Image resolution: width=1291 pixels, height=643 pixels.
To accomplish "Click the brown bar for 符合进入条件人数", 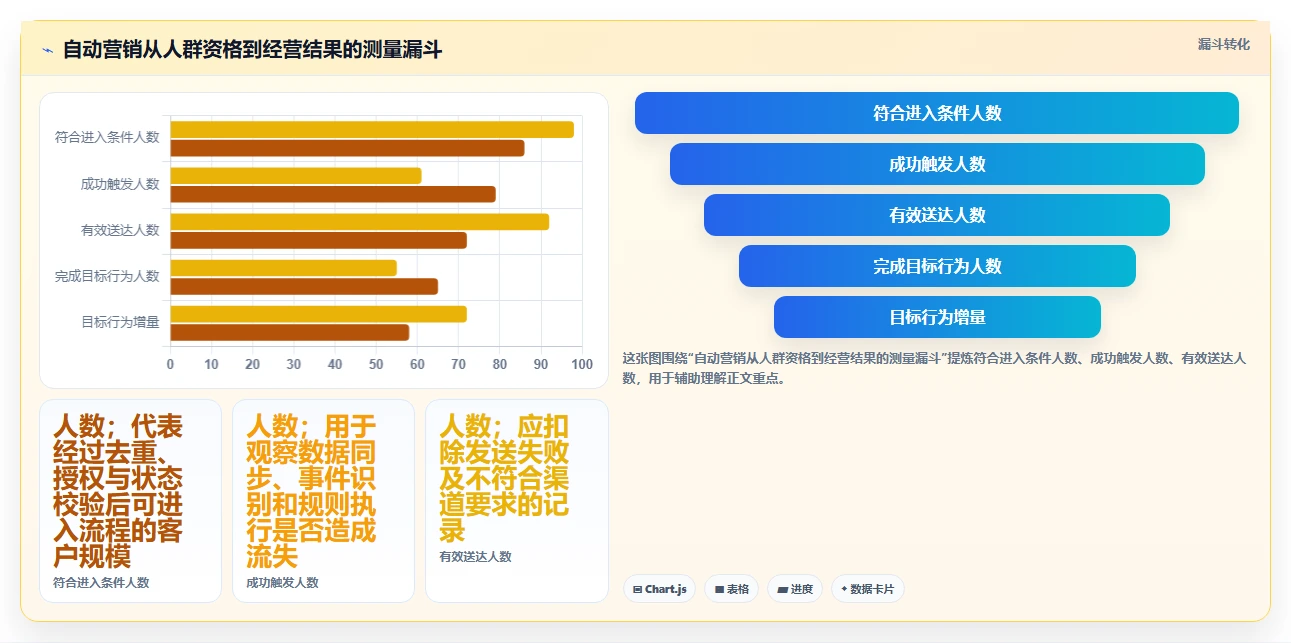I will click(347, 148).
